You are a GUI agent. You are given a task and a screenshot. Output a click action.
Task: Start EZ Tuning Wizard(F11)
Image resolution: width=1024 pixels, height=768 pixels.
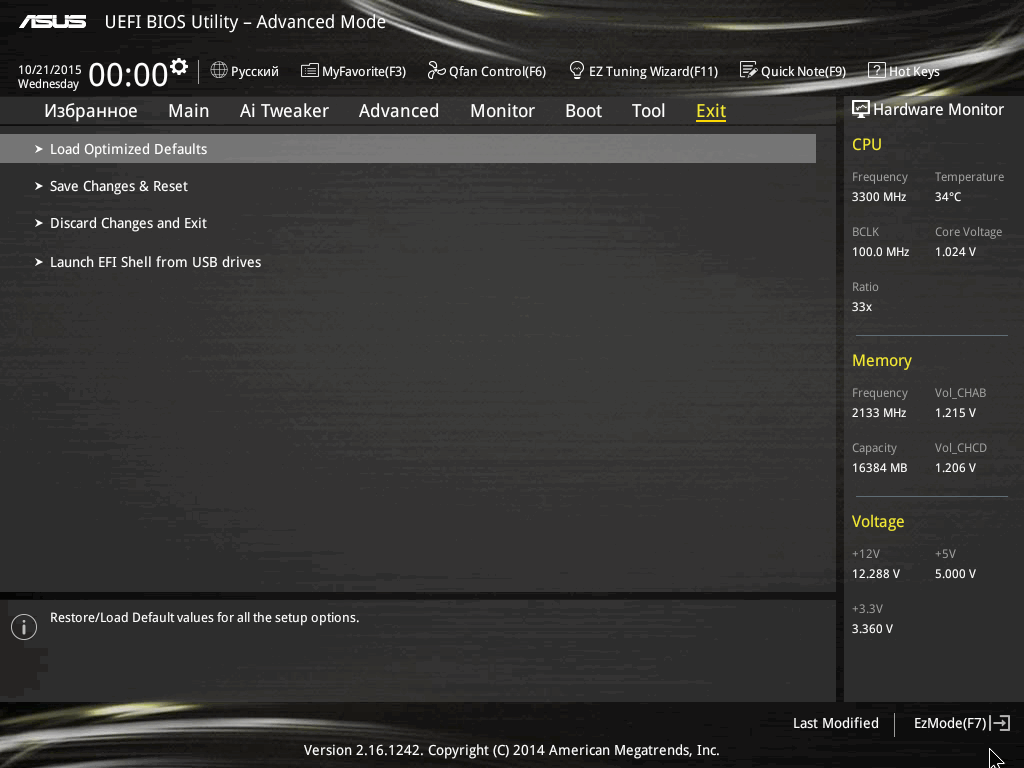coord(653,71)
